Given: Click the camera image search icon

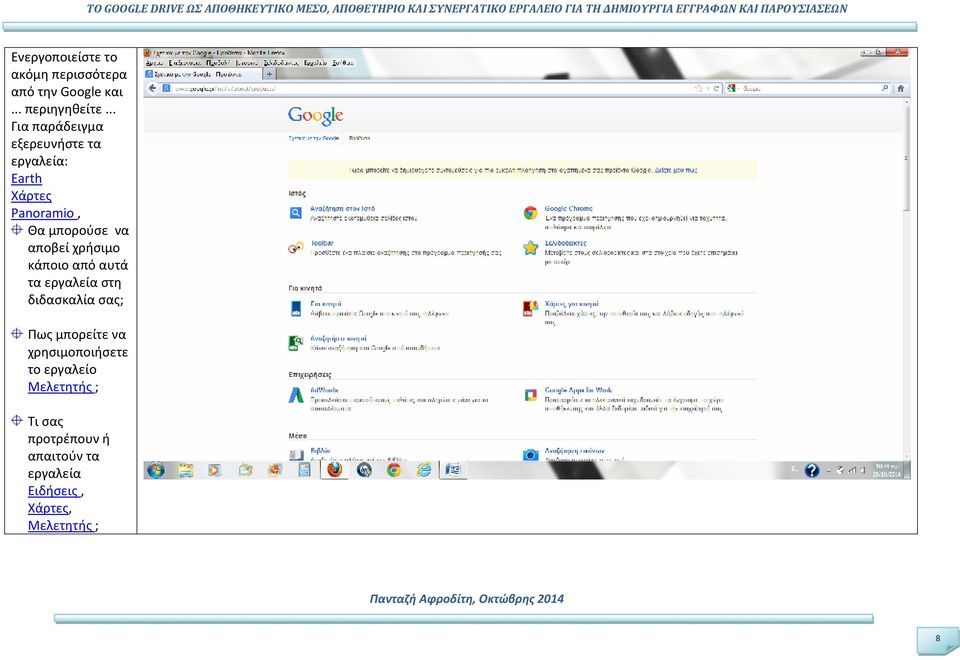Looking at the screenshot, I should 530,455.
